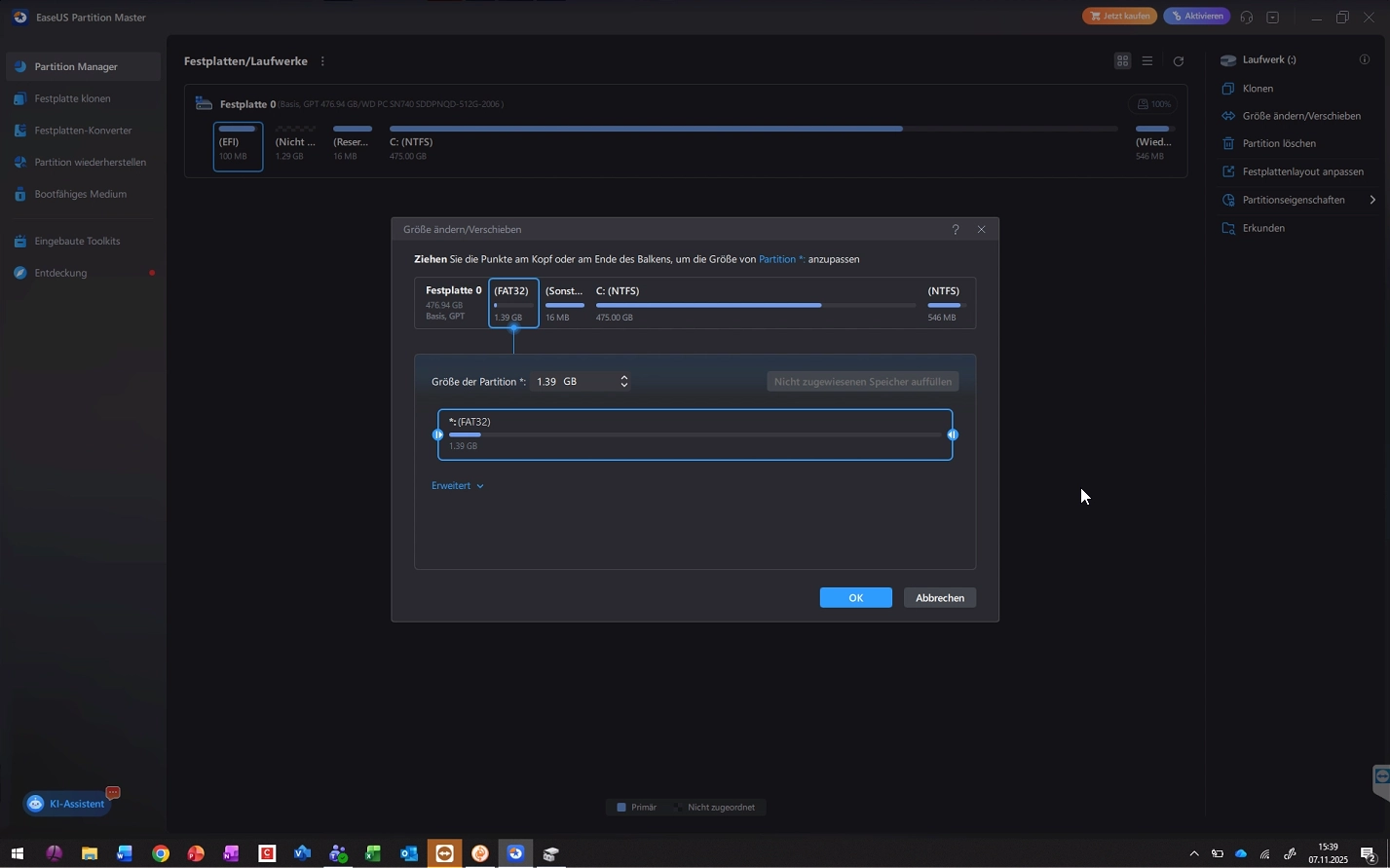Screen dimensions: 1390x868
Task: Open the help question mark in dialog
Action: tap(955, 230)
